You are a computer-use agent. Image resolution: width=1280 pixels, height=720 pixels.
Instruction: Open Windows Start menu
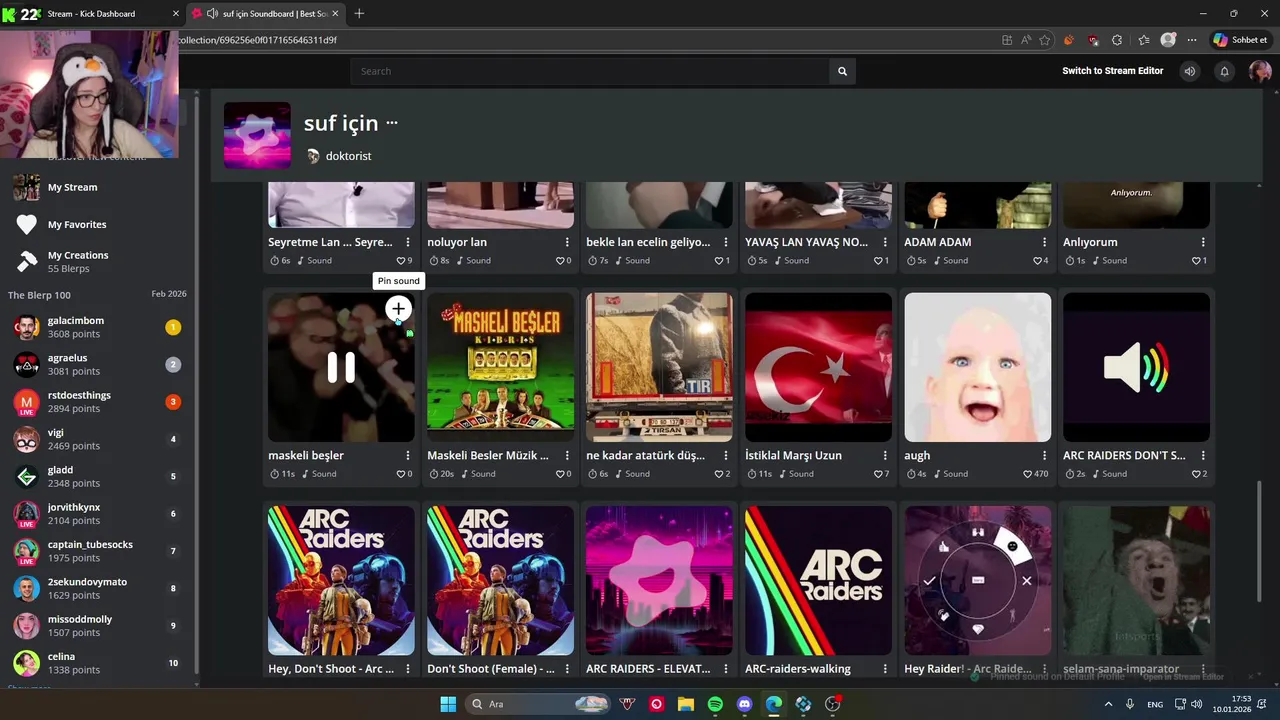coord(448,704)
